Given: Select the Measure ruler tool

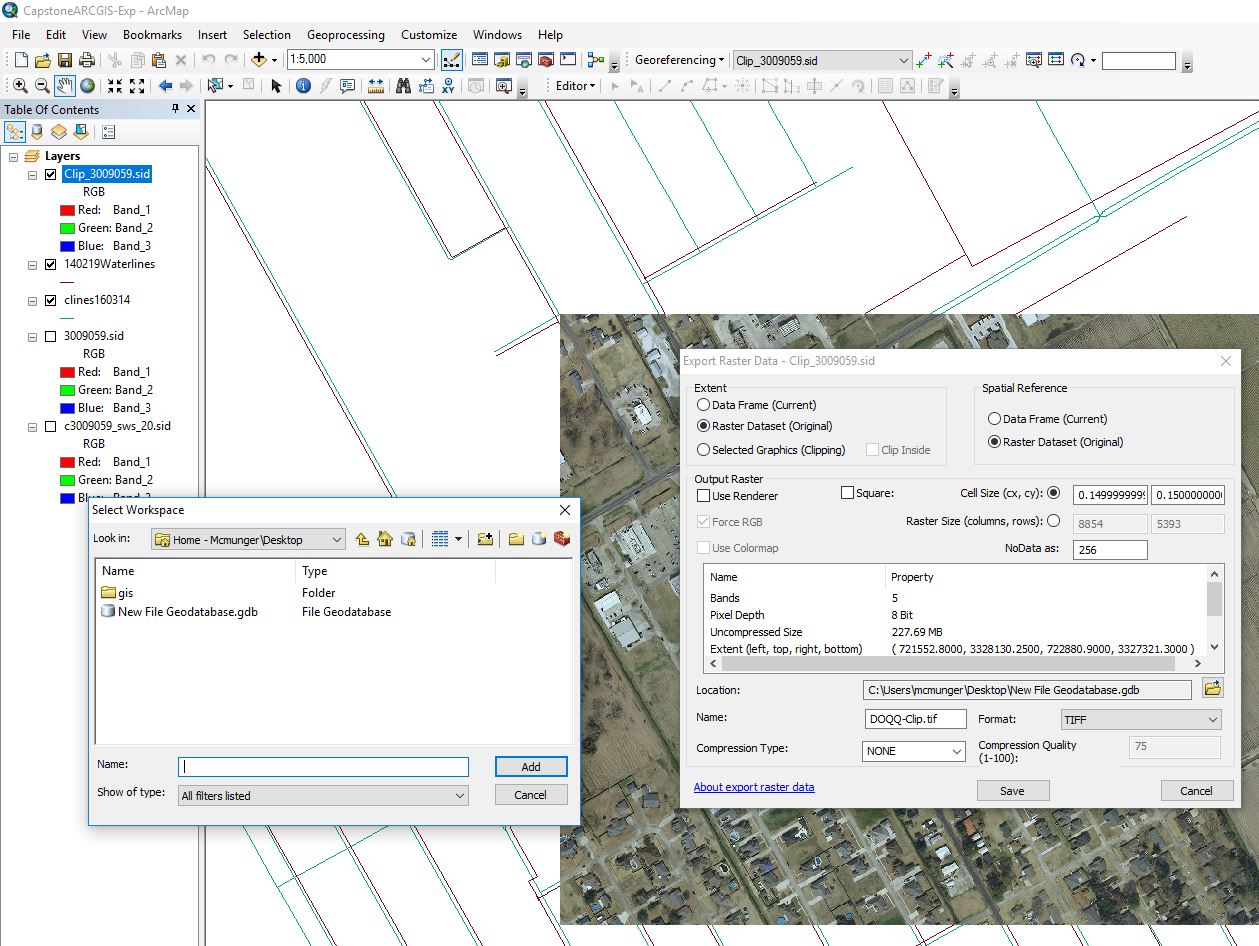Looking at the screenshot, I should [376, 86].
